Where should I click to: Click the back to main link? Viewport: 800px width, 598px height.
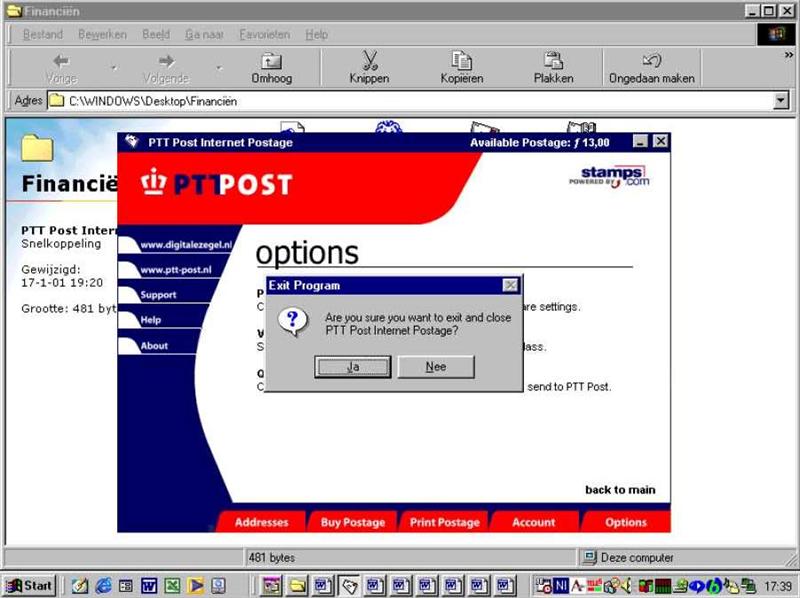620,490
